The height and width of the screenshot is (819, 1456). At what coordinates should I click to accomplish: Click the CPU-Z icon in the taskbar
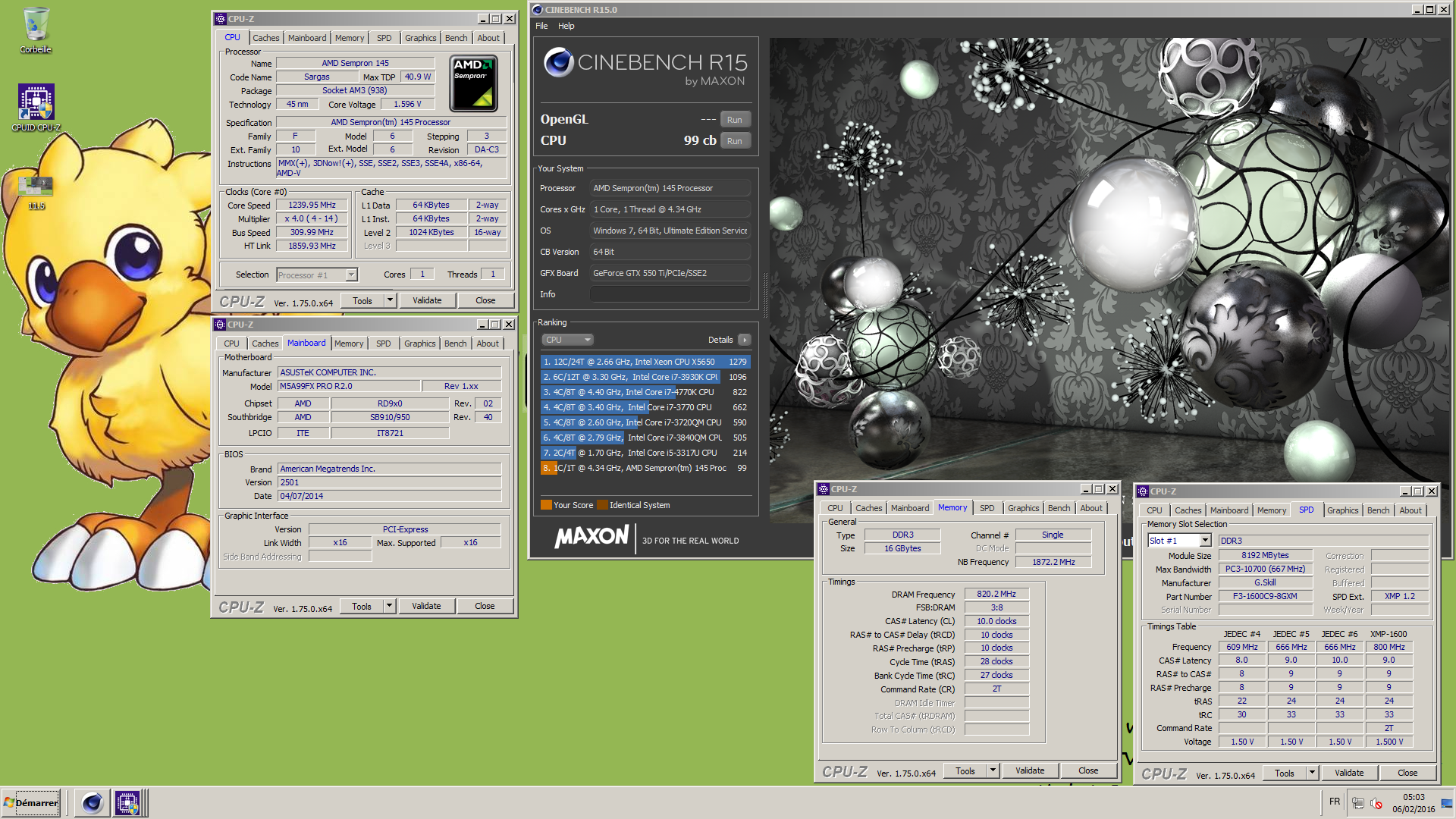coord(127,803)
